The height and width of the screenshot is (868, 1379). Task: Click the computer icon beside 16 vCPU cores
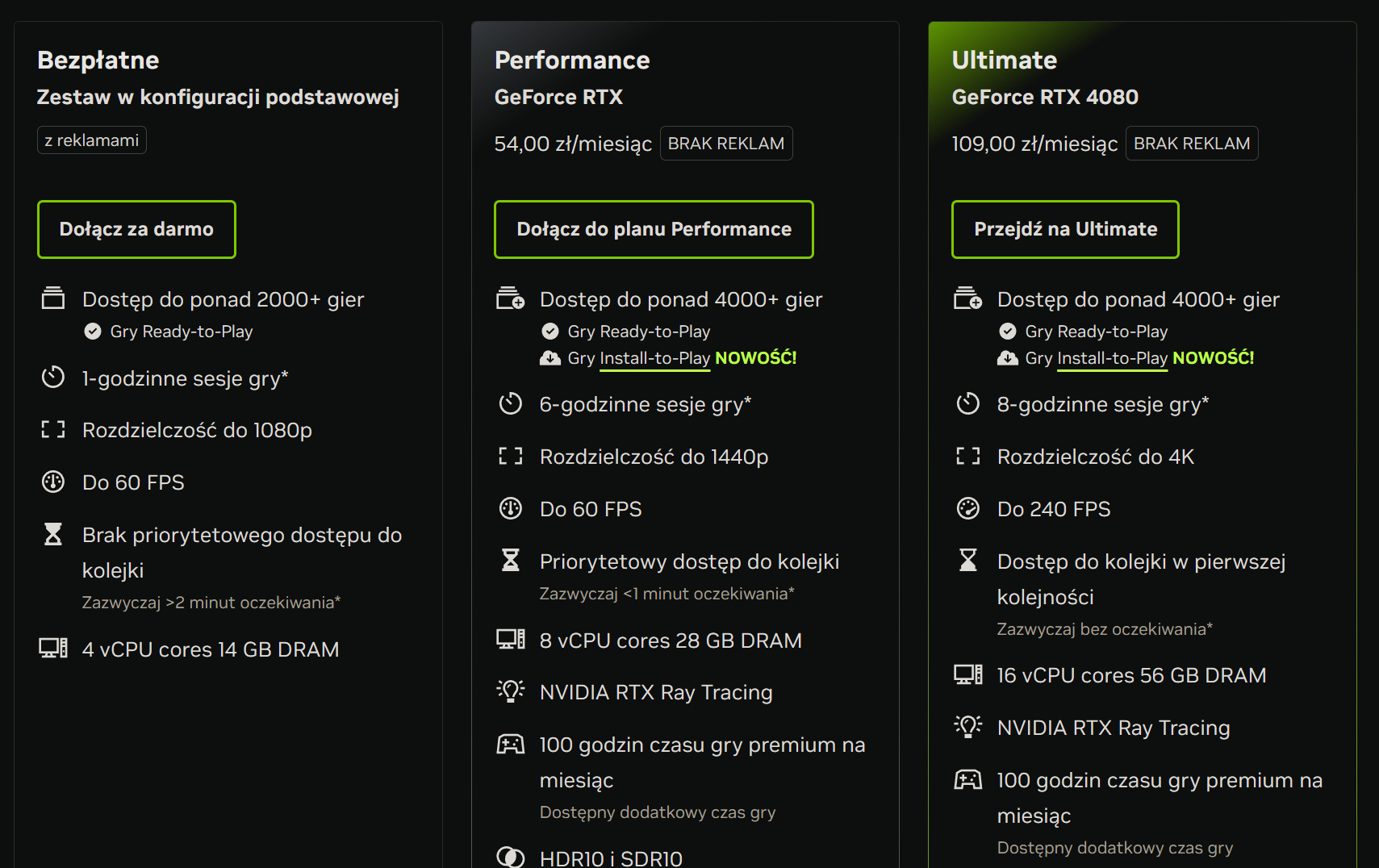pos(968,674)
